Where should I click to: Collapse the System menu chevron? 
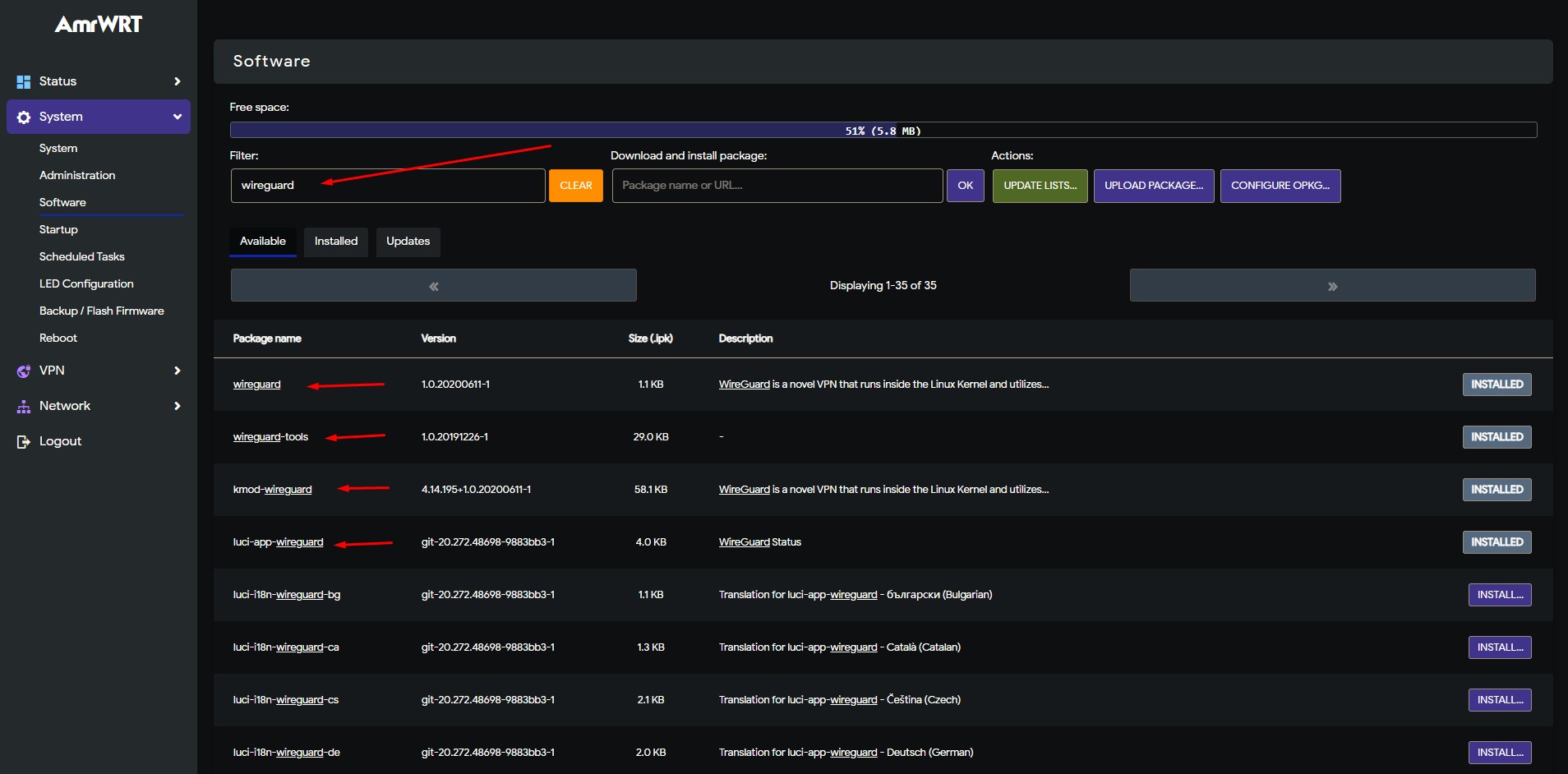click(177, 117)
